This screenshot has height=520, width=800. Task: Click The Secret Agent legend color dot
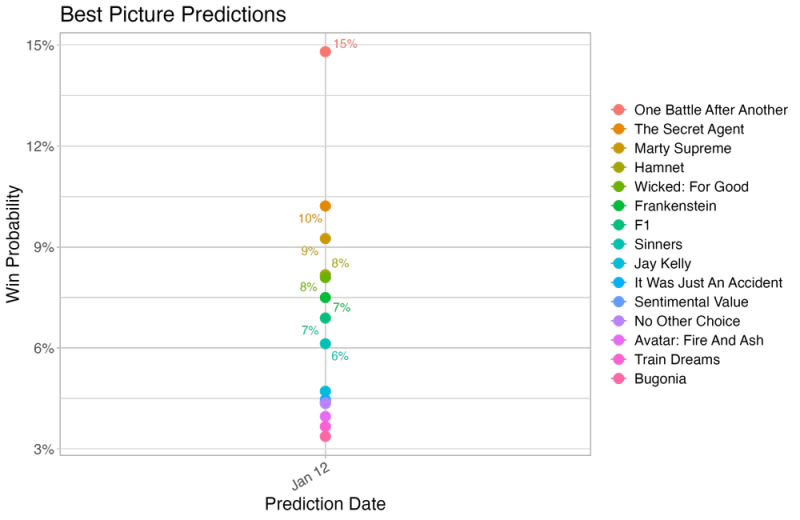click(618, 129)
